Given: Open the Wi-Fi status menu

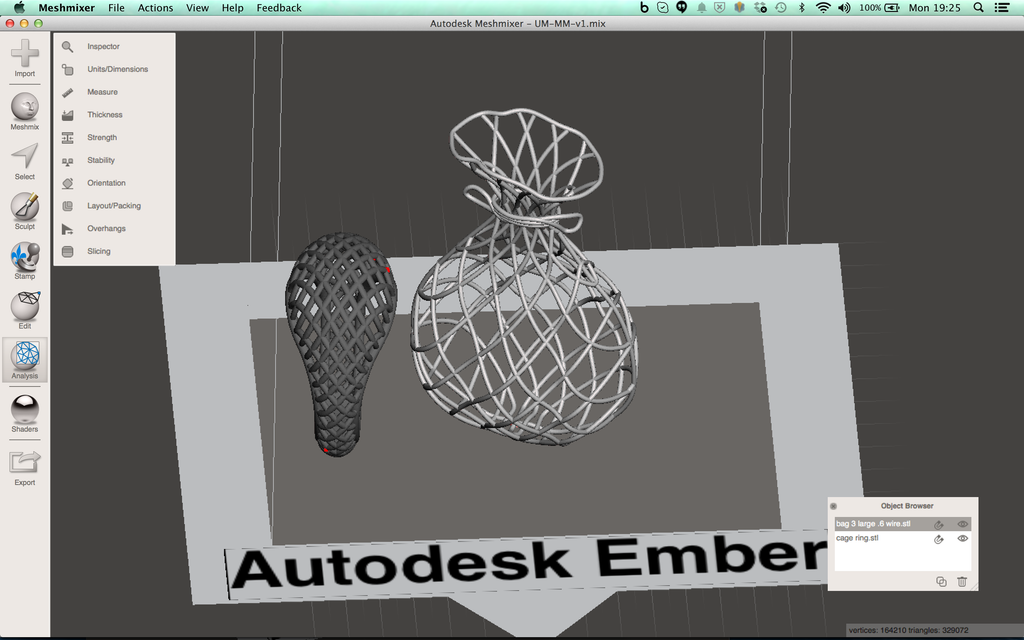Looking at the screenshot, I should pos(823,8).
